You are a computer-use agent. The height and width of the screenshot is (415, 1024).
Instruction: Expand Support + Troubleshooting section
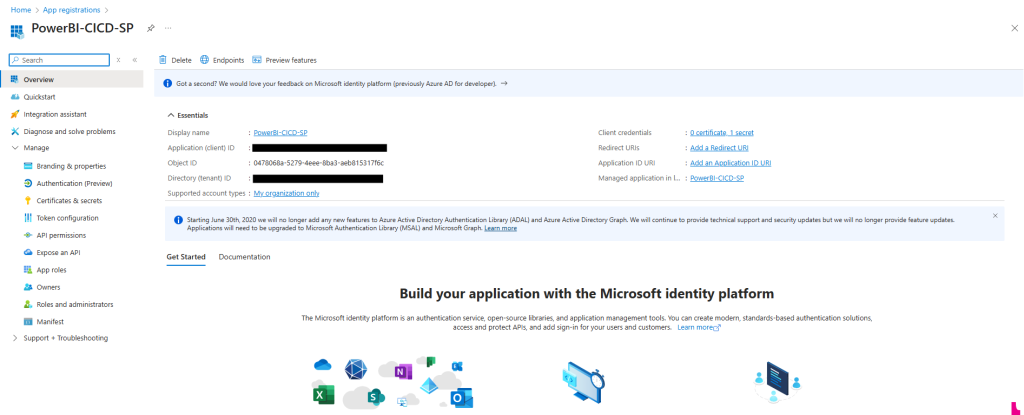click(x=14, y=338)
